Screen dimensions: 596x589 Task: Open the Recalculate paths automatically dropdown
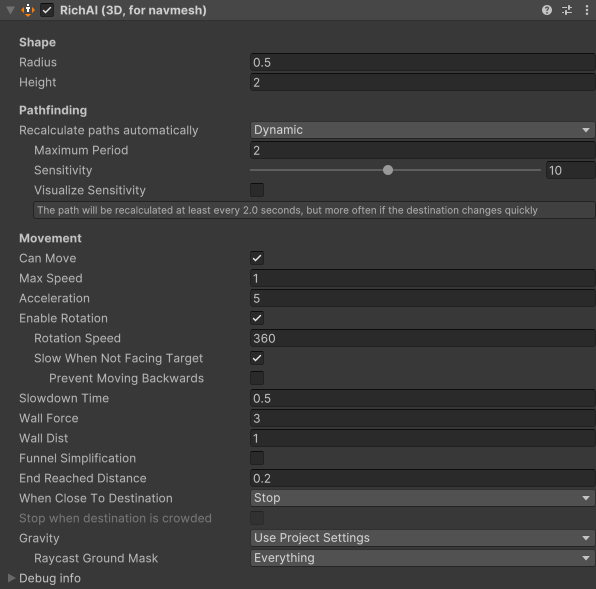tap(422, 130)
